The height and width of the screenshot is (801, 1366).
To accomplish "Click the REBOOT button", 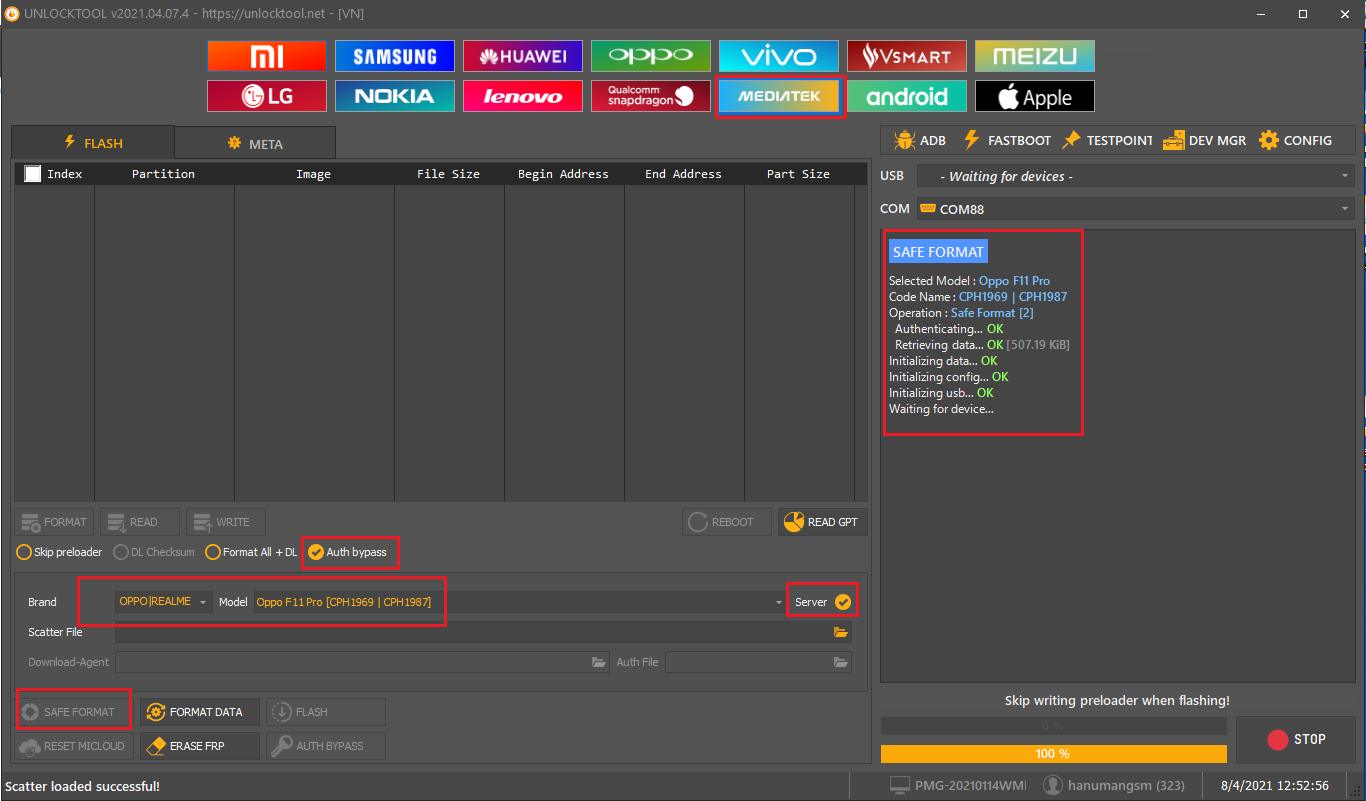I will pos(727,522).
